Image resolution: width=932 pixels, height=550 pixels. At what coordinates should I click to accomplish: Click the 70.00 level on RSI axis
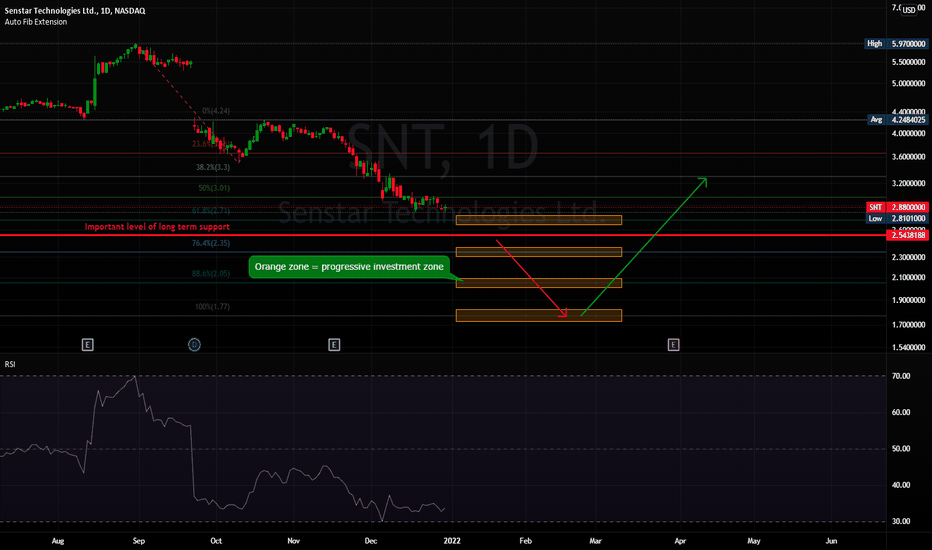pyautogui.click(x=901, y=376)
